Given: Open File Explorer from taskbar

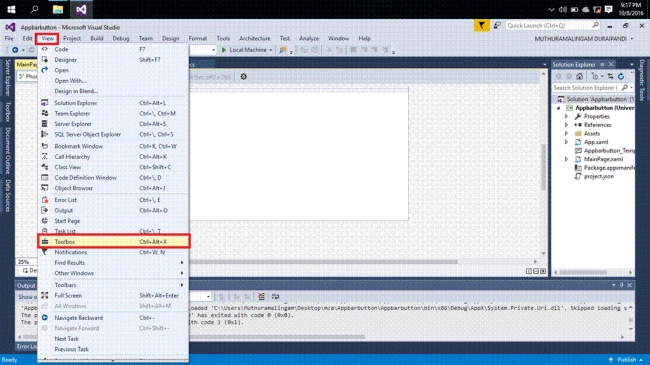Looking at the screenshot, I should [x=58, y=9].
